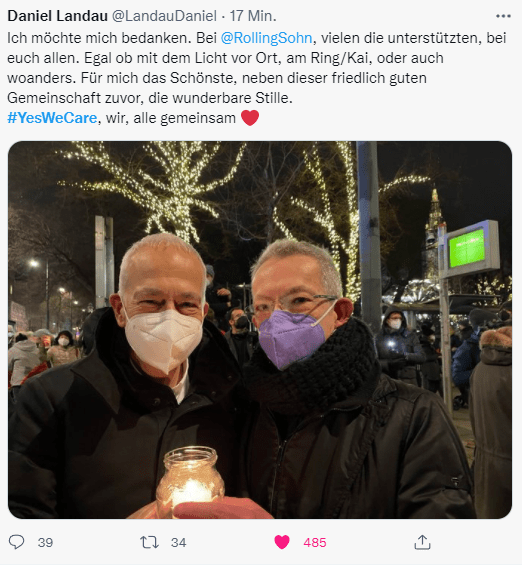
Task: Follow the @RollingSohn mention link
Action: click(266, 38)
